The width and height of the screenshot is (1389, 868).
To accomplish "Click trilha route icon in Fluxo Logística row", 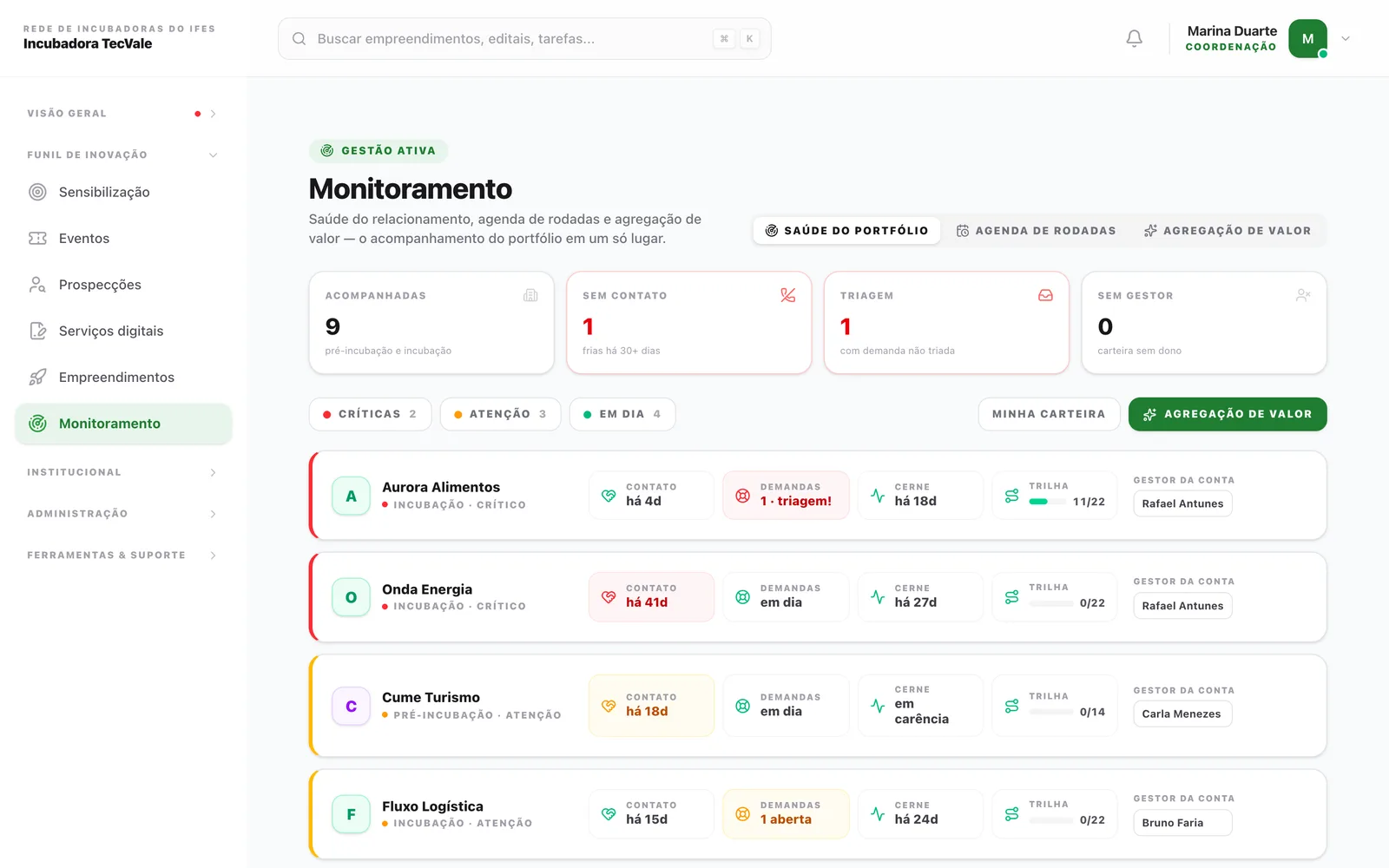I will coord(1011,814).
